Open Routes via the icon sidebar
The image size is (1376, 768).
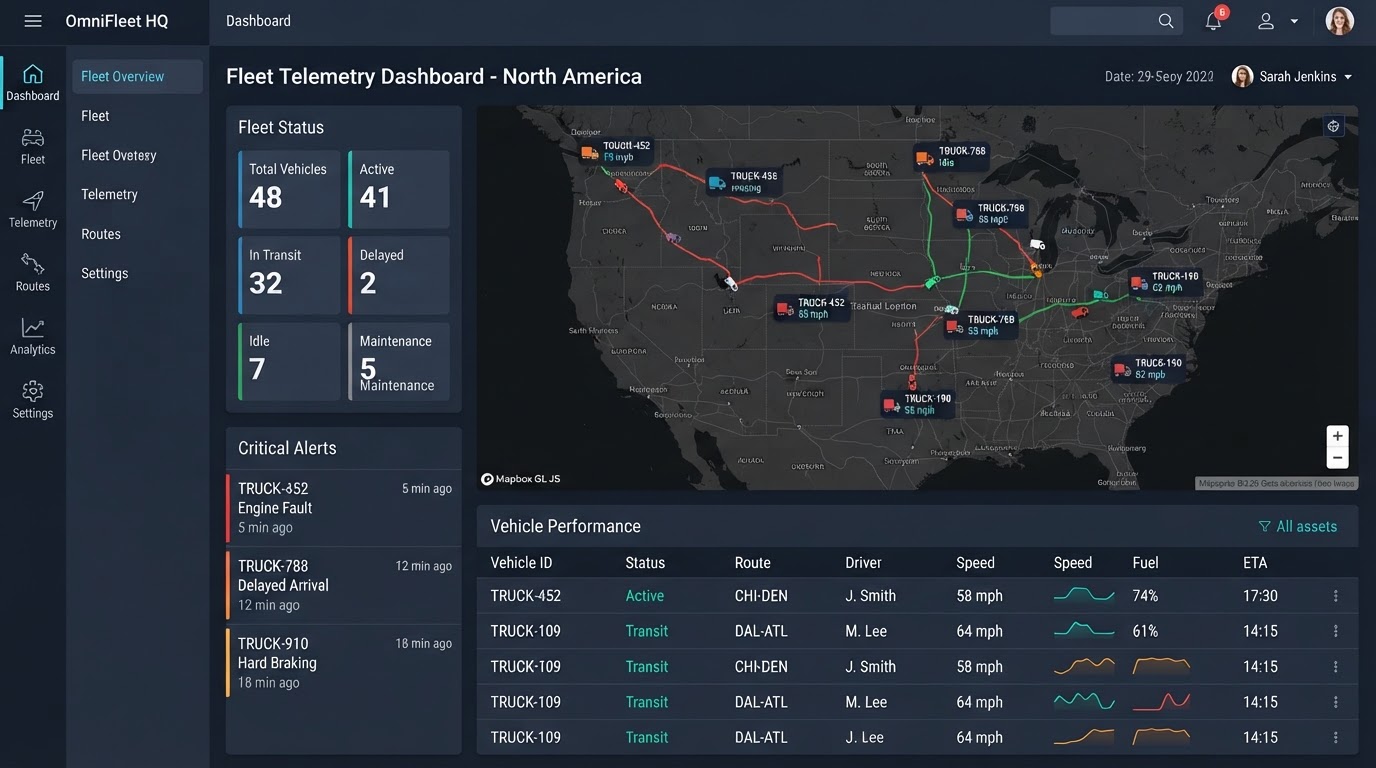[33, 273]
